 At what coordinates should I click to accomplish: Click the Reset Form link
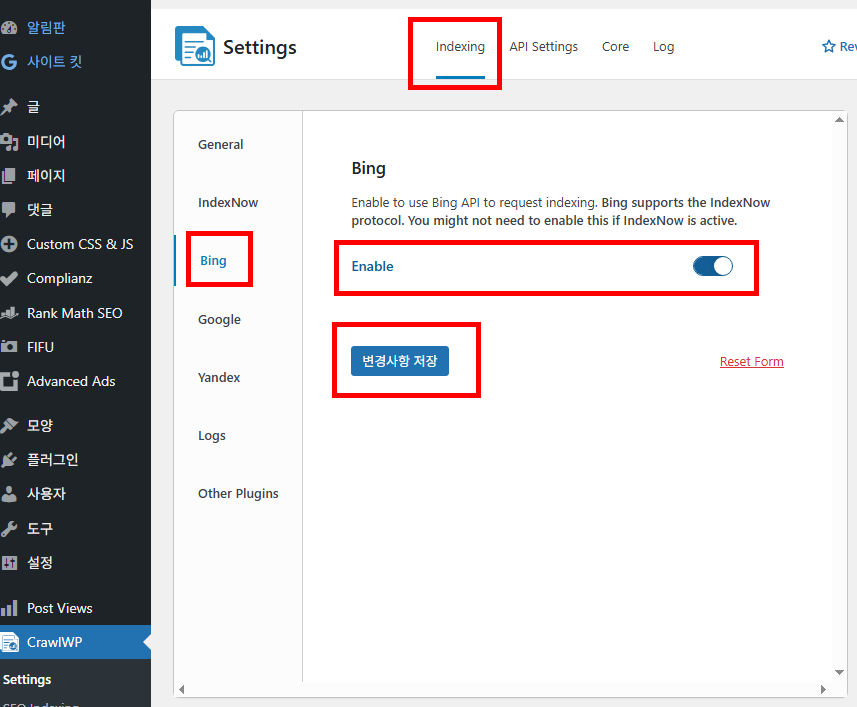(x=752, y=362)
